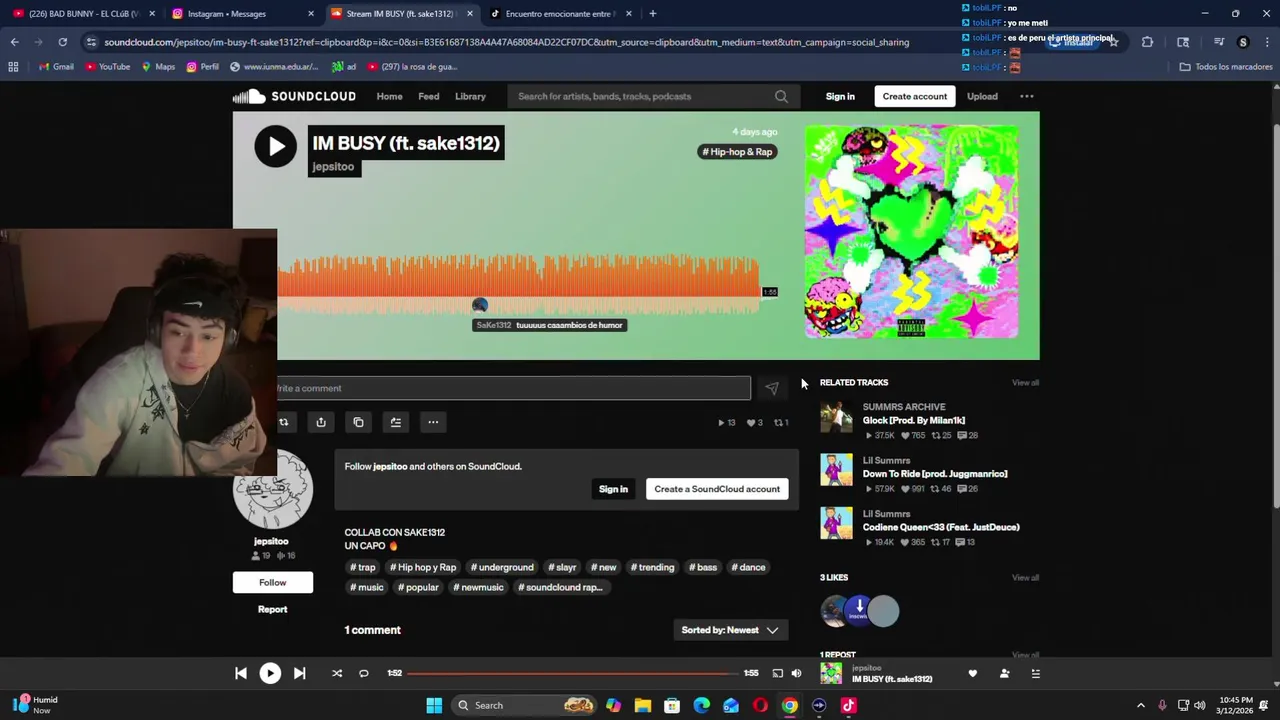
Task: Open related track Glock [Prod. By Milan1k]
Action: [x=913, y=421]
